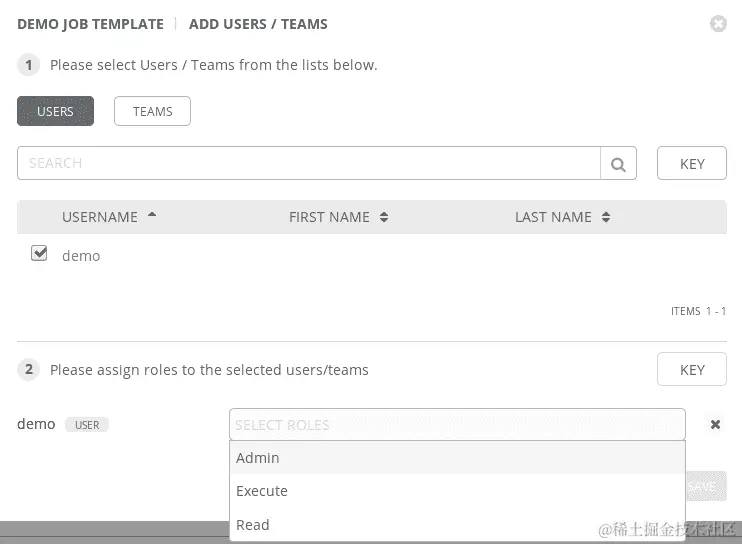742x544 pixels.
Task: Sort by Last Name arrows icon
Action: click(606, 217)
